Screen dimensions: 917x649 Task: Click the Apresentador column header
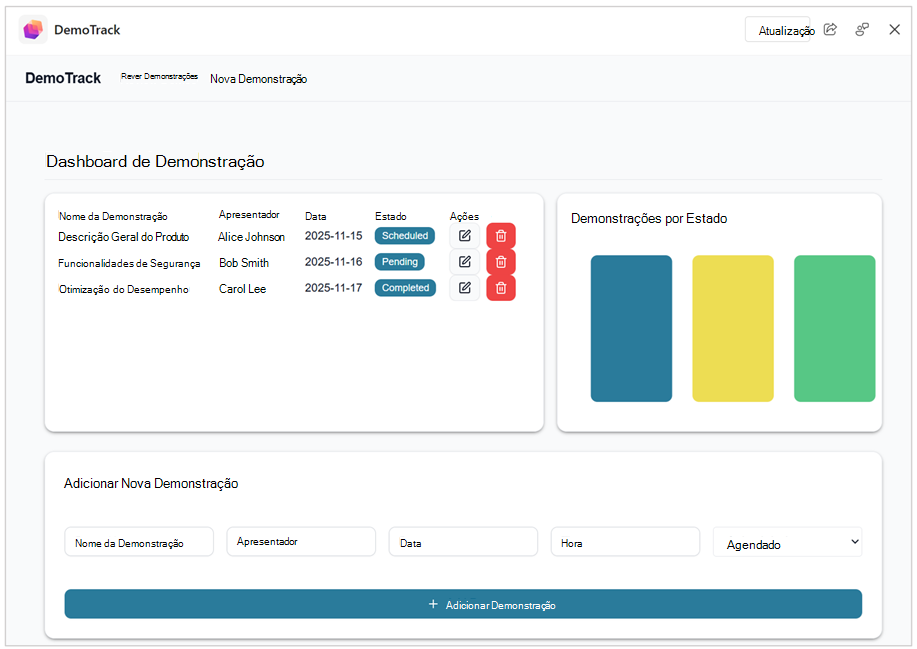249,215
